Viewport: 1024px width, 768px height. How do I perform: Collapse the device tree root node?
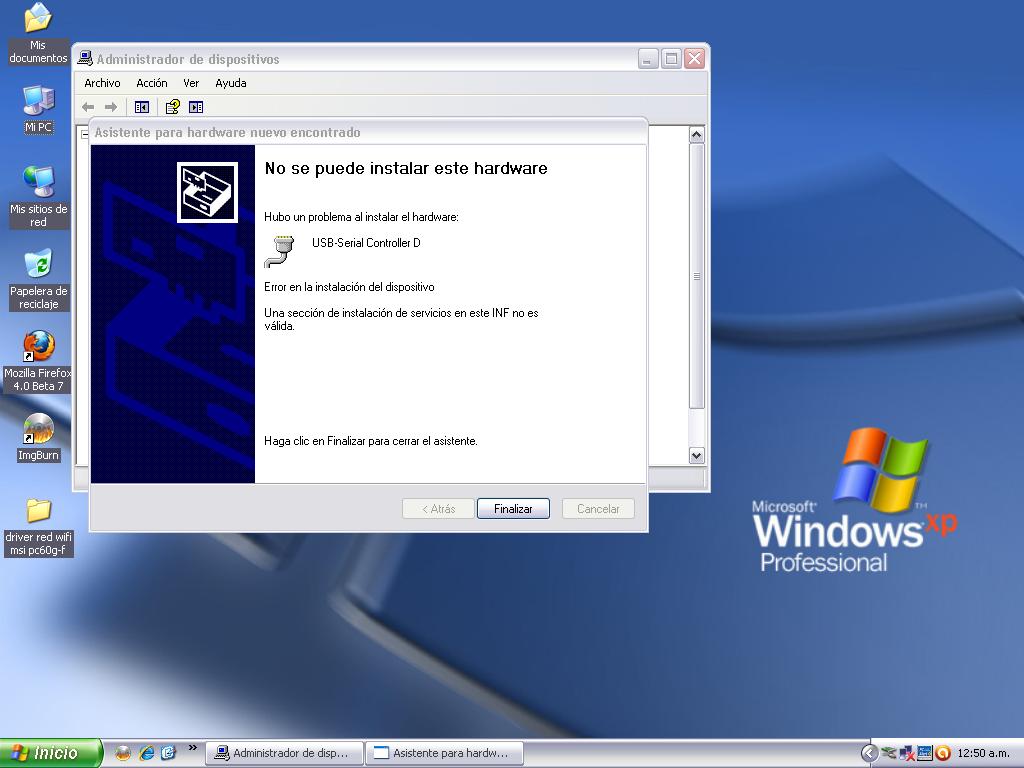86,135
